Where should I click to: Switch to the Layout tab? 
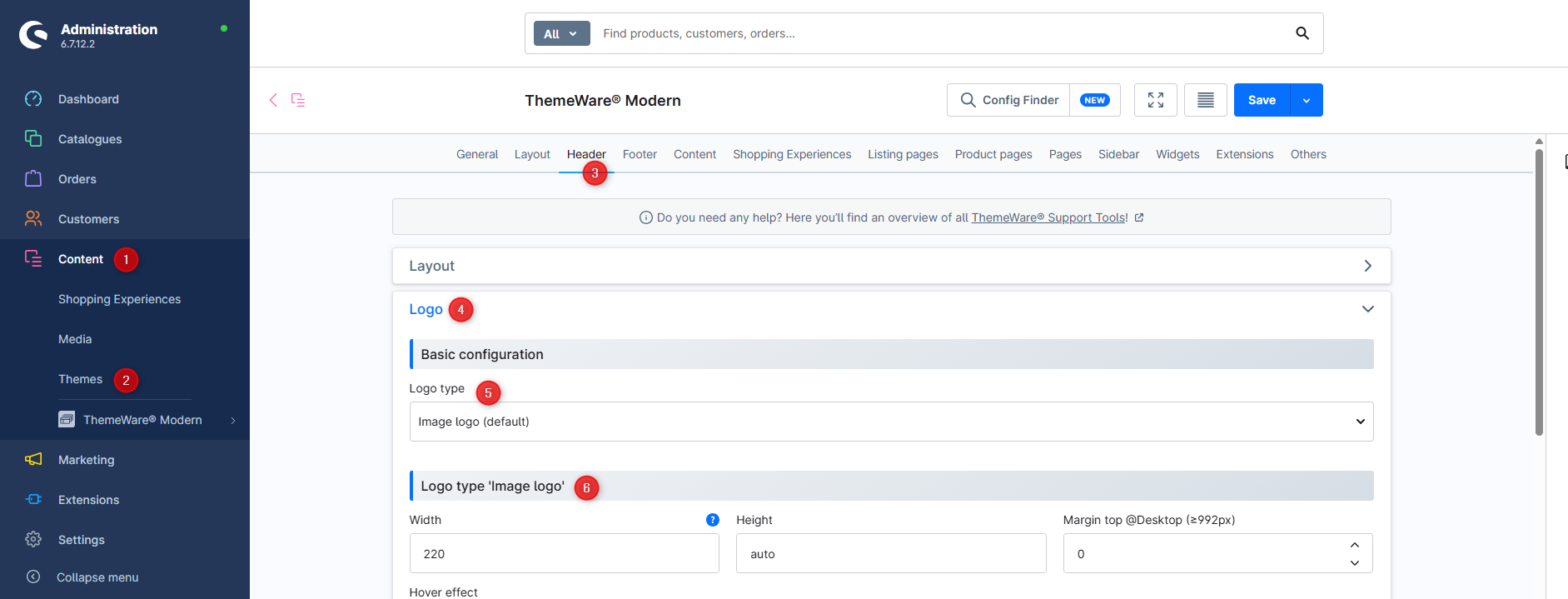(532, 154)
